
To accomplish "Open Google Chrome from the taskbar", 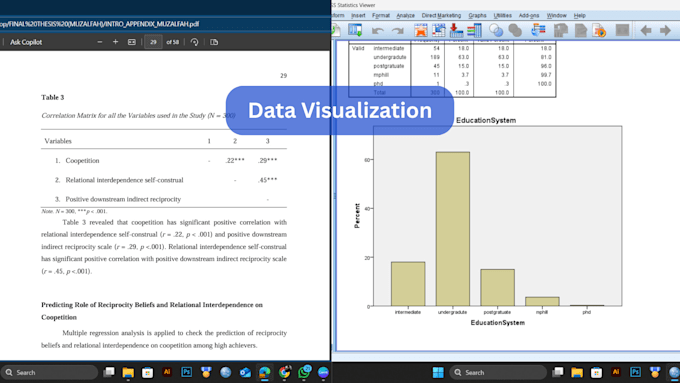I will [284, 372].
